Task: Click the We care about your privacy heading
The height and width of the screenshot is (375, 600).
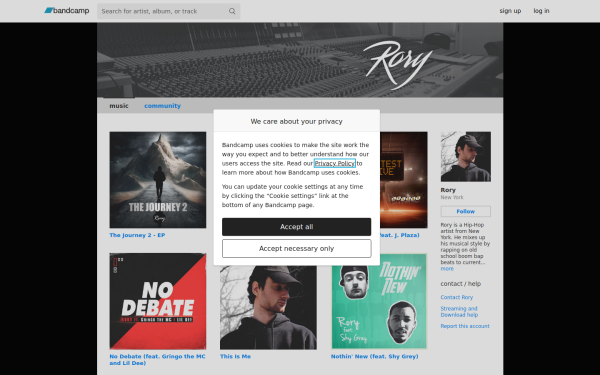Action: click(297, 121)
